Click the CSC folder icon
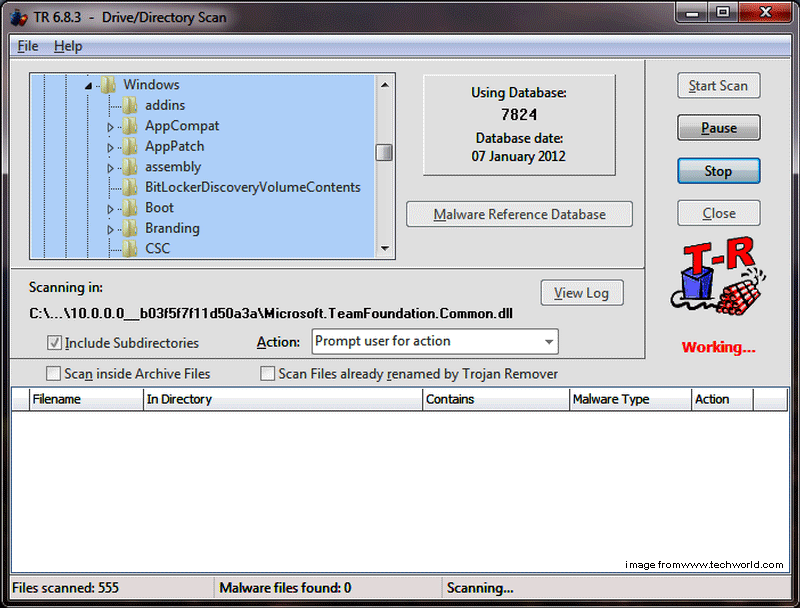The image size is (800, 608). [130, 248]
